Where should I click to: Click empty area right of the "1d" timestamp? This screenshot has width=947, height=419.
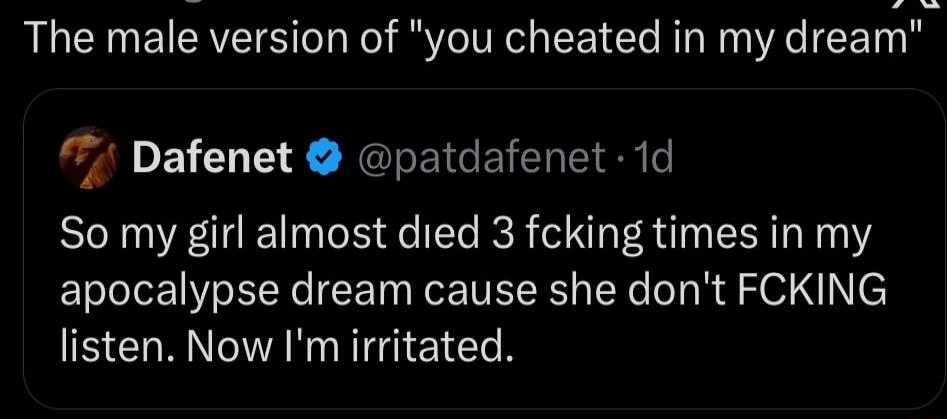(x=800, y=158)
